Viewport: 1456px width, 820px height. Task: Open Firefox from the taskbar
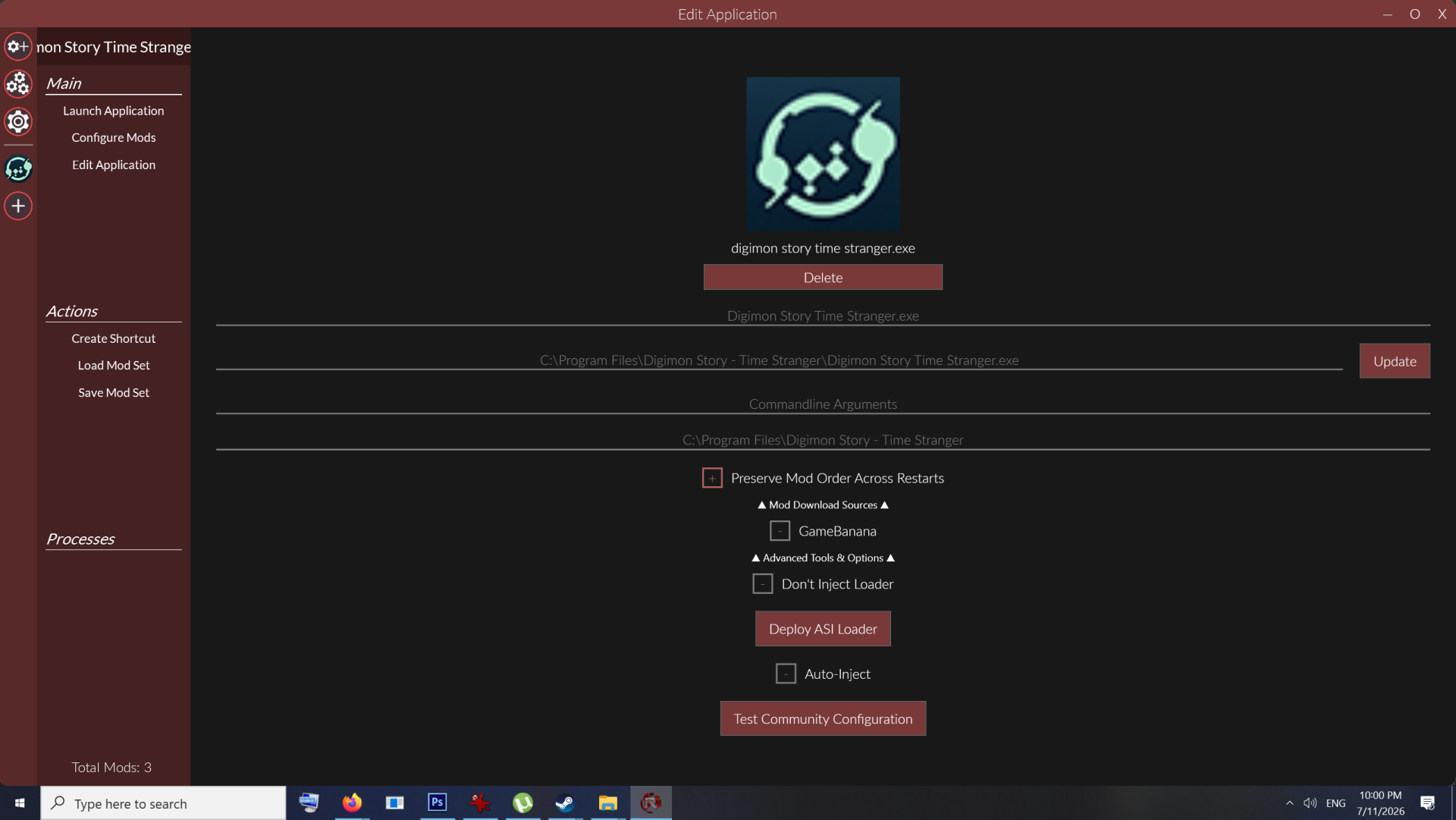(x=352, y=803)
